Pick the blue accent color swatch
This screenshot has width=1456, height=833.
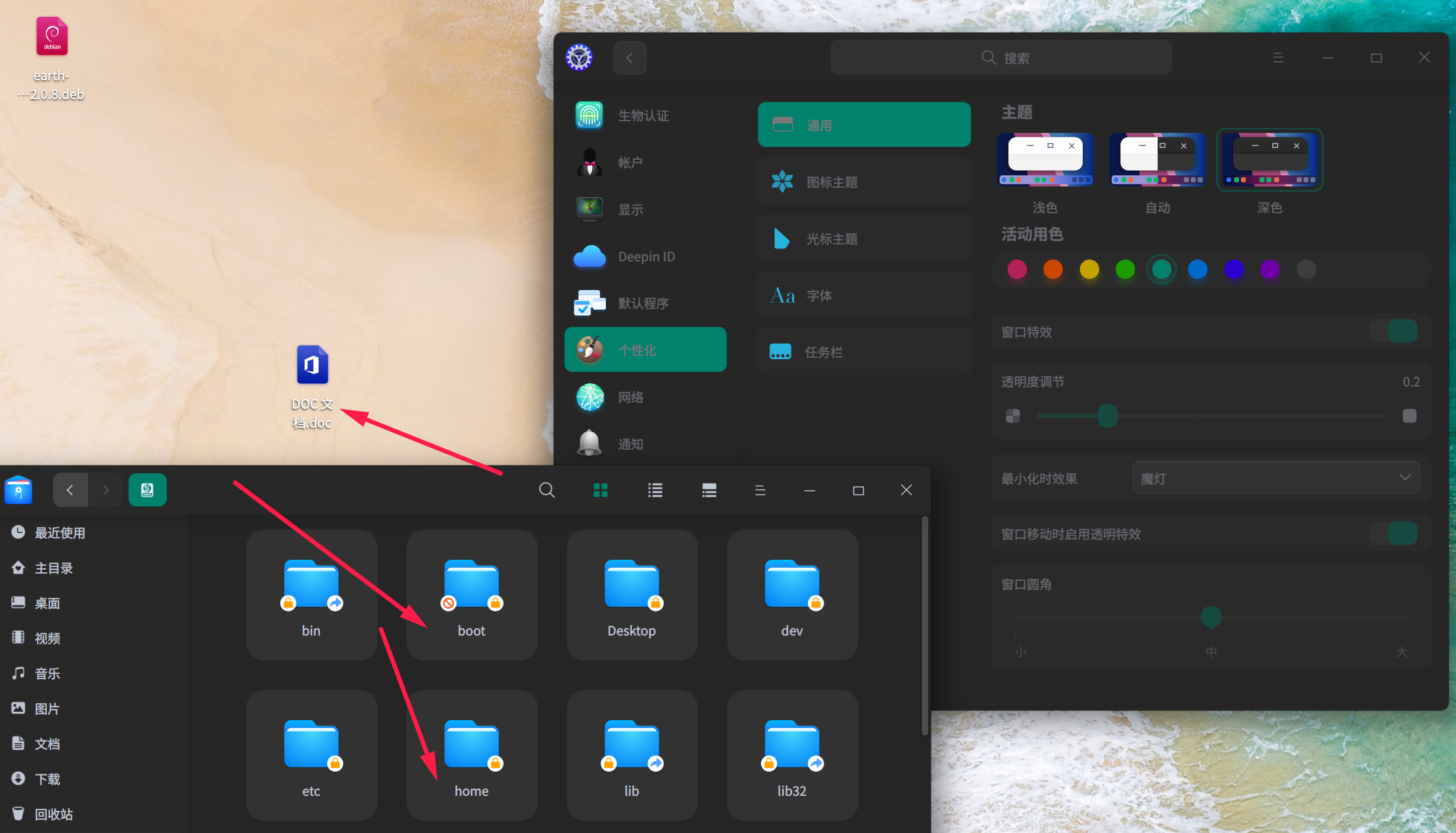1197,269
